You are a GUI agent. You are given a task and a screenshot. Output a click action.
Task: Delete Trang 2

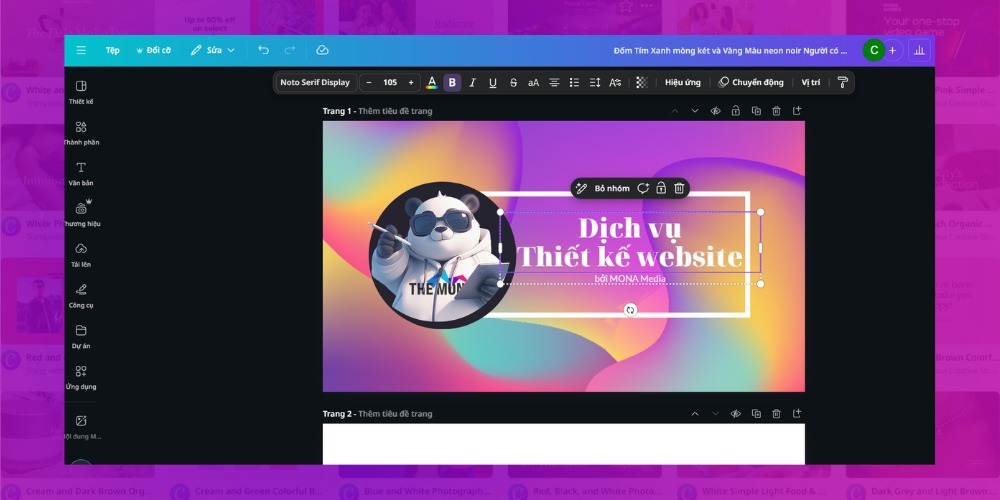pyautogui.click(x=776, y=414)
